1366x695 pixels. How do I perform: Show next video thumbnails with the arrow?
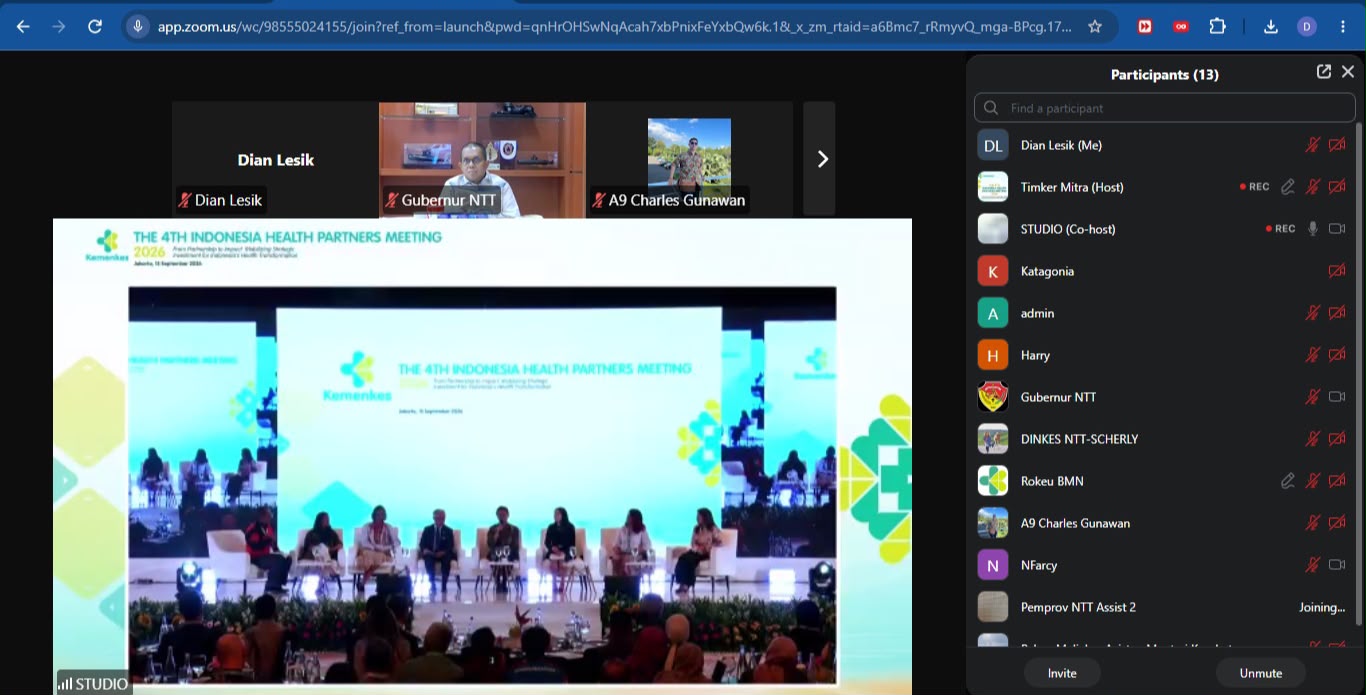(x=819, y=159)
